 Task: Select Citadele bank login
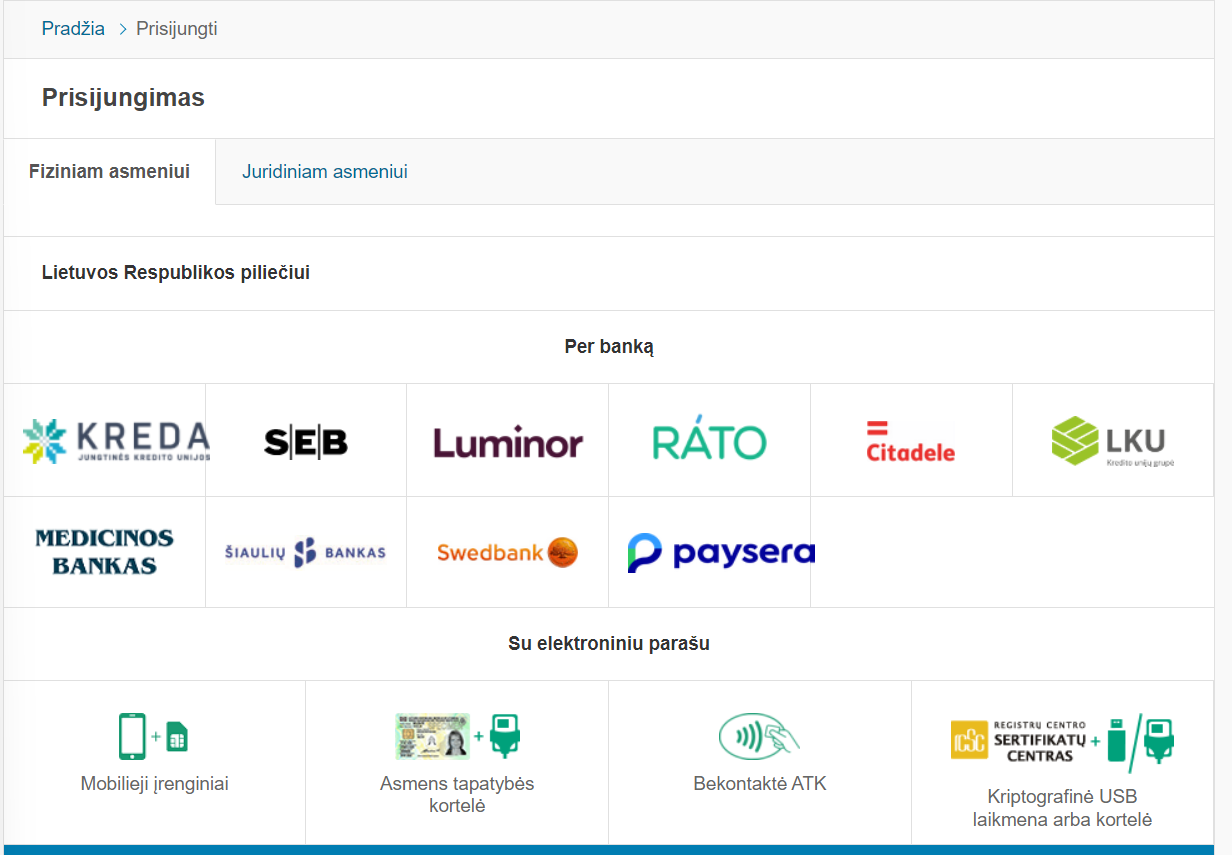pyautogui.click(x=911, y=441)
